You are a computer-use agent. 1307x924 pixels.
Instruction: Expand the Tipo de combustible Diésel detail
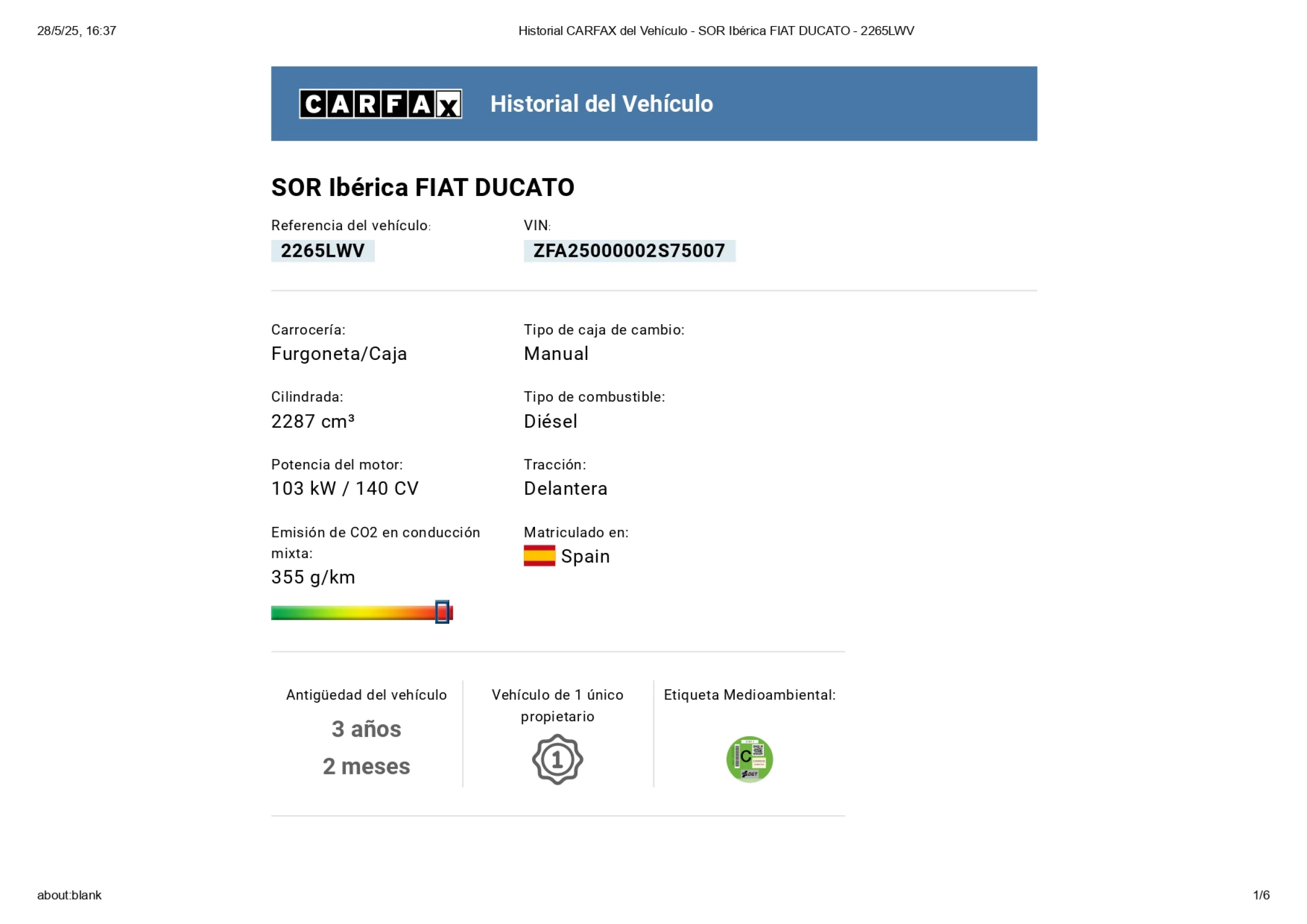click(551, 421)
